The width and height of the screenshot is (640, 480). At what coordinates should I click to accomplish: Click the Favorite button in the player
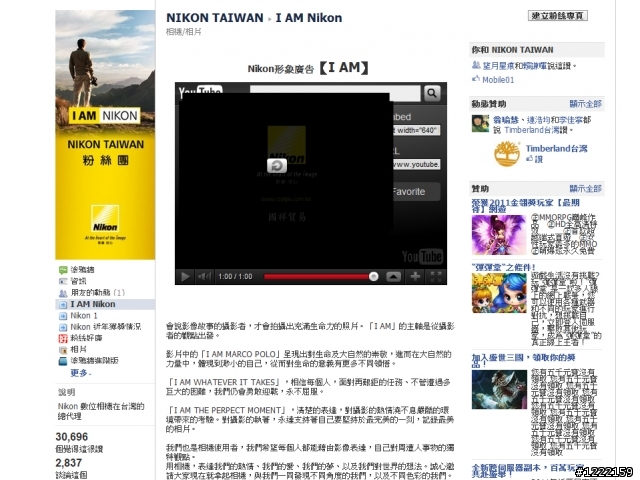pyautogui.click(x=416, y=191)
